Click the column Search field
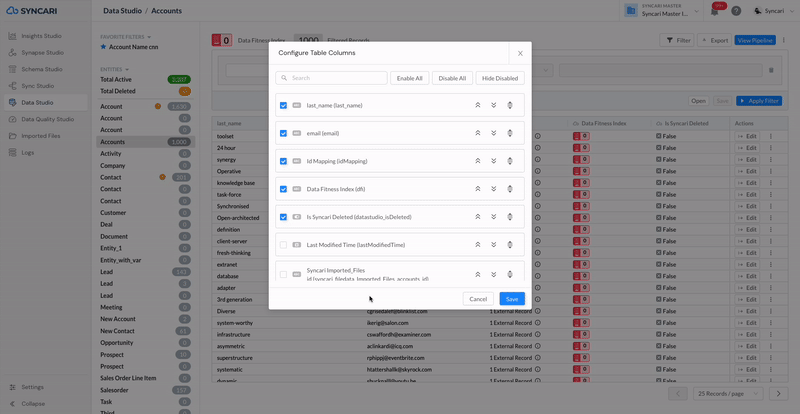 [x=331, y=78]
